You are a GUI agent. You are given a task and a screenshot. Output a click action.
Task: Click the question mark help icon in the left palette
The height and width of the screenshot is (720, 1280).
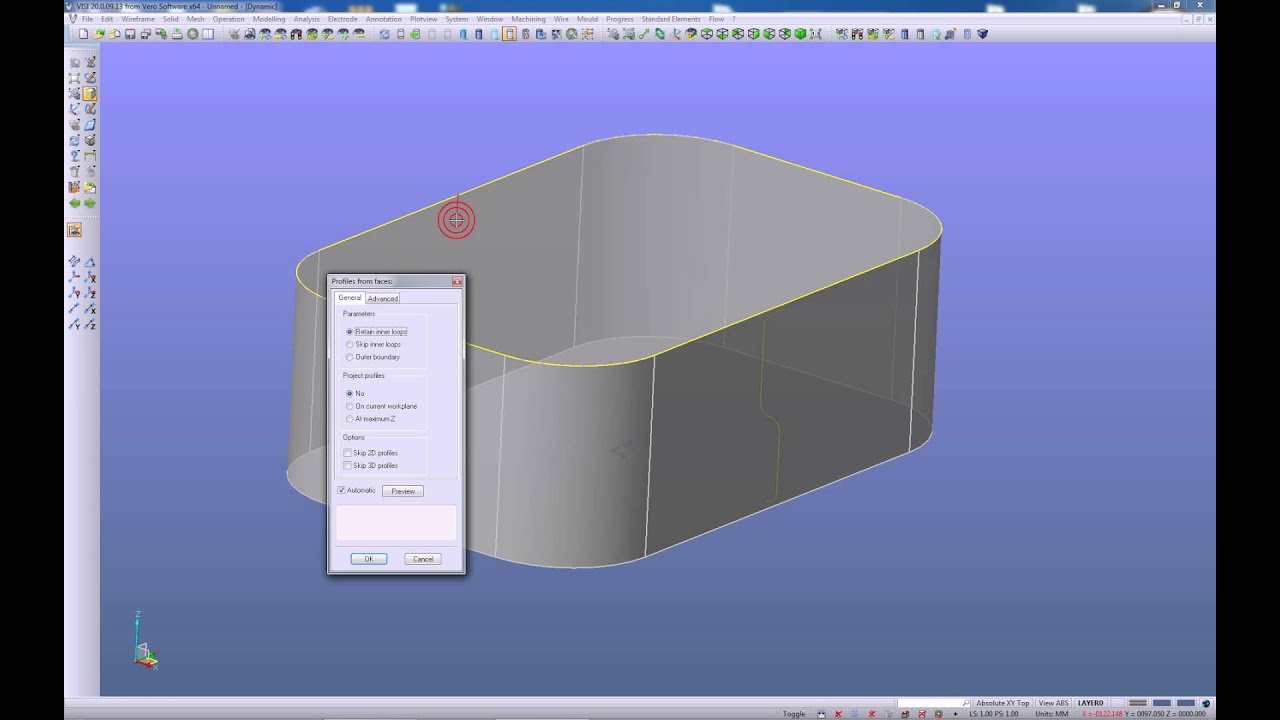74,155
